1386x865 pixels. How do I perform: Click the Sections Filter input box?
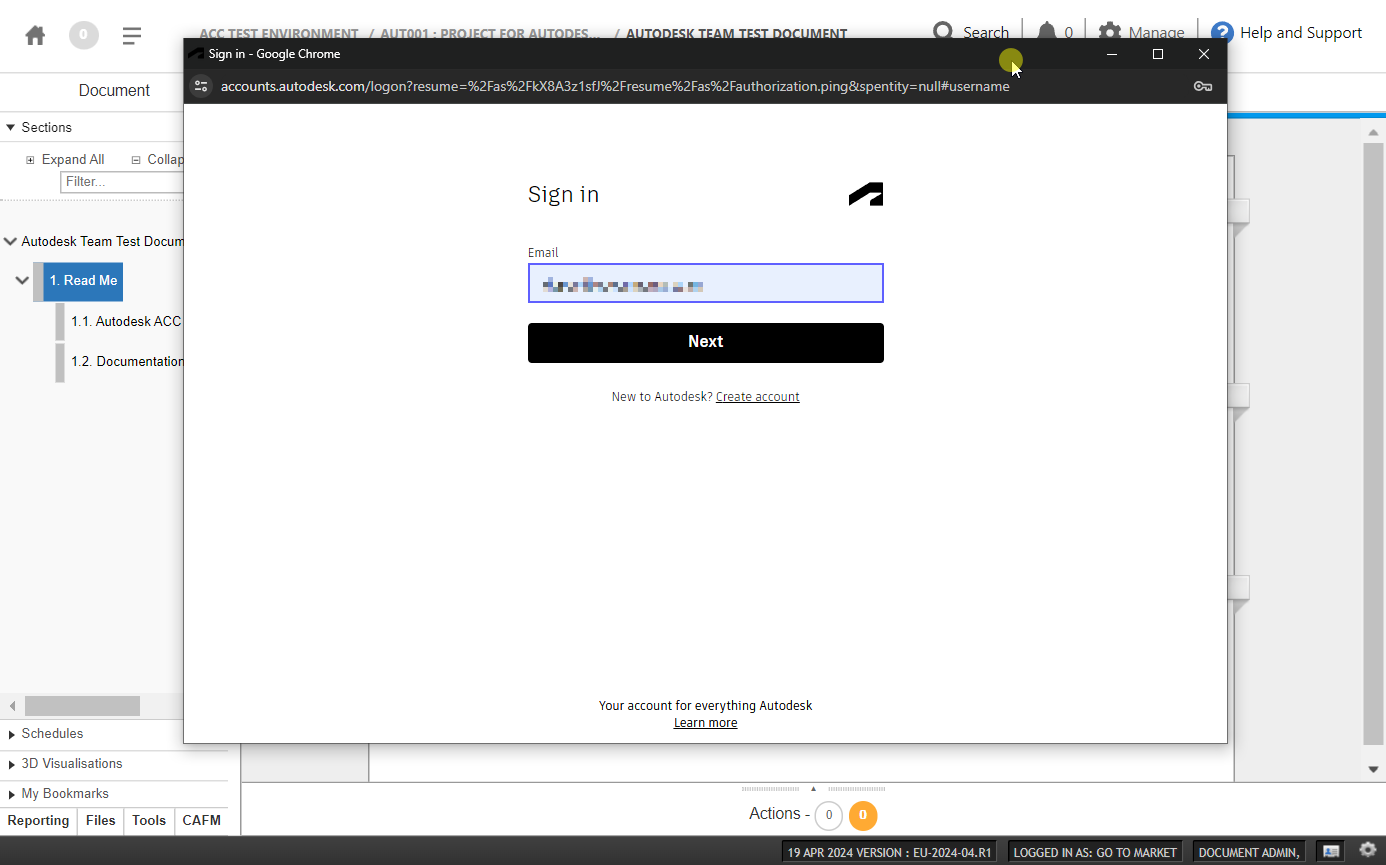coord(122,182)
